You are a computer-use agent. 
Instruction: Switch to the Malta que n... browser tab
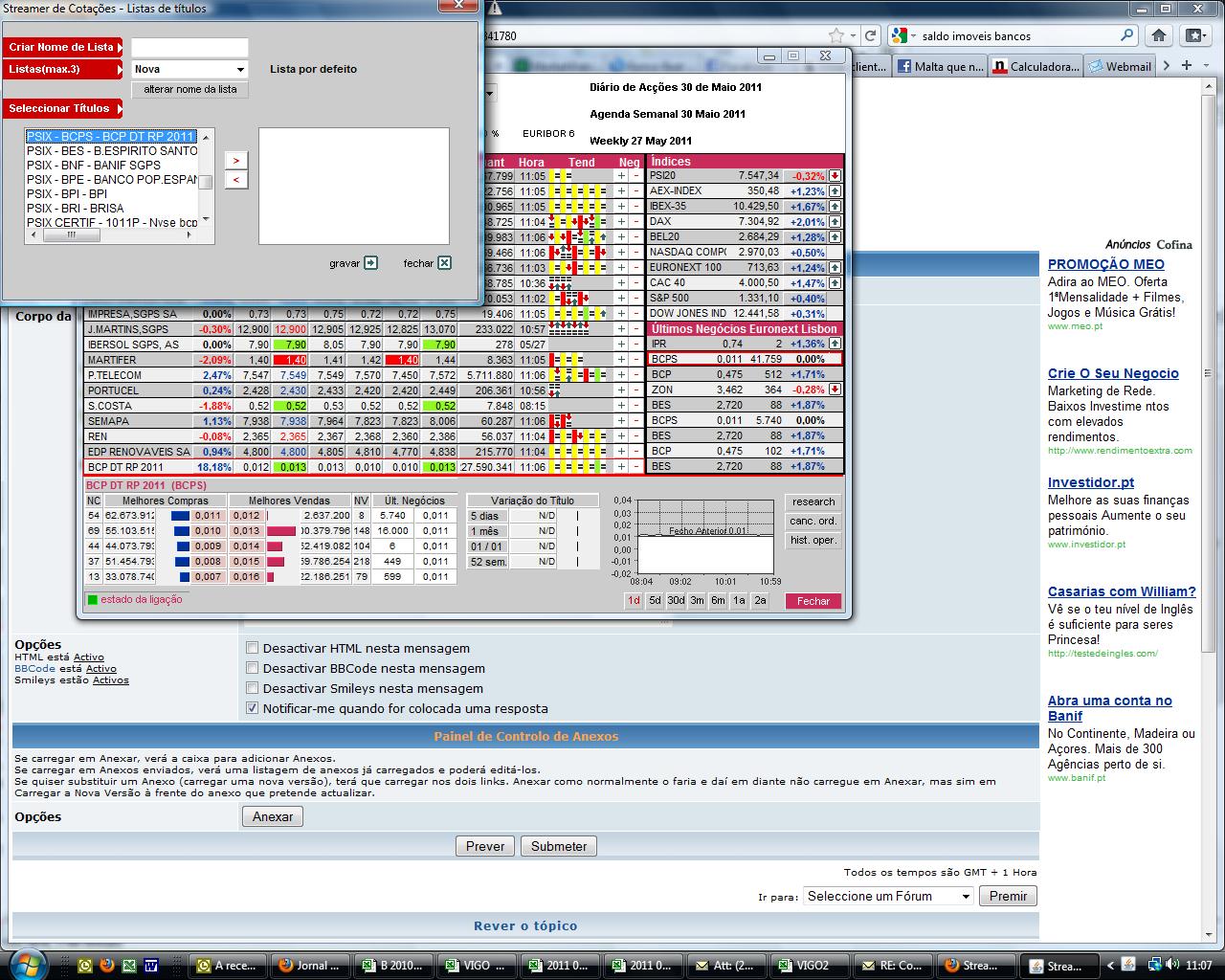(x=940, y=66)
